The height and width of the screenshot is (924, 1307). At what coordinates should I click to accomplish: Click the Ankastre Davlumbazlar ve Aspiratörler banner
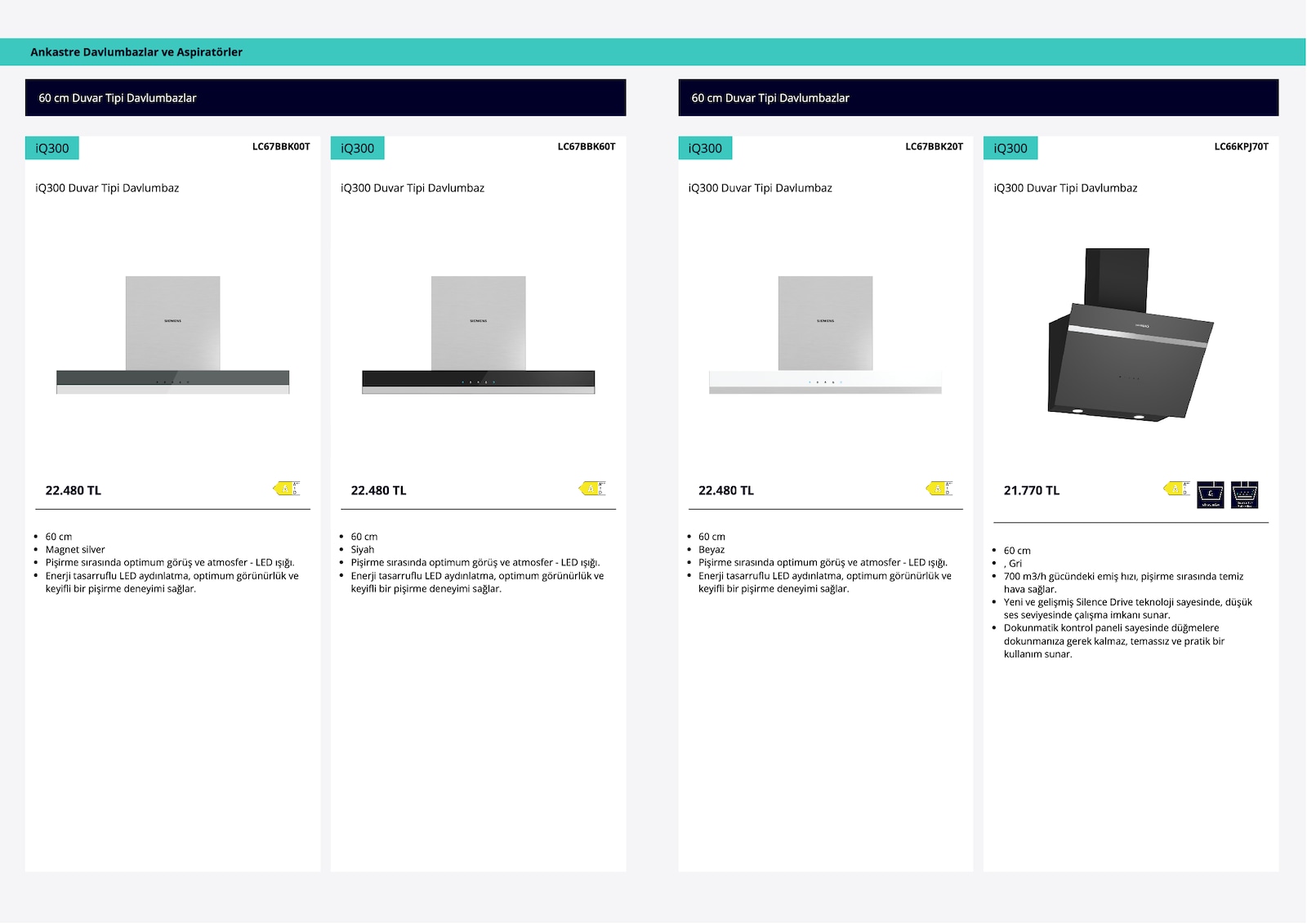(x=653, y=51)
